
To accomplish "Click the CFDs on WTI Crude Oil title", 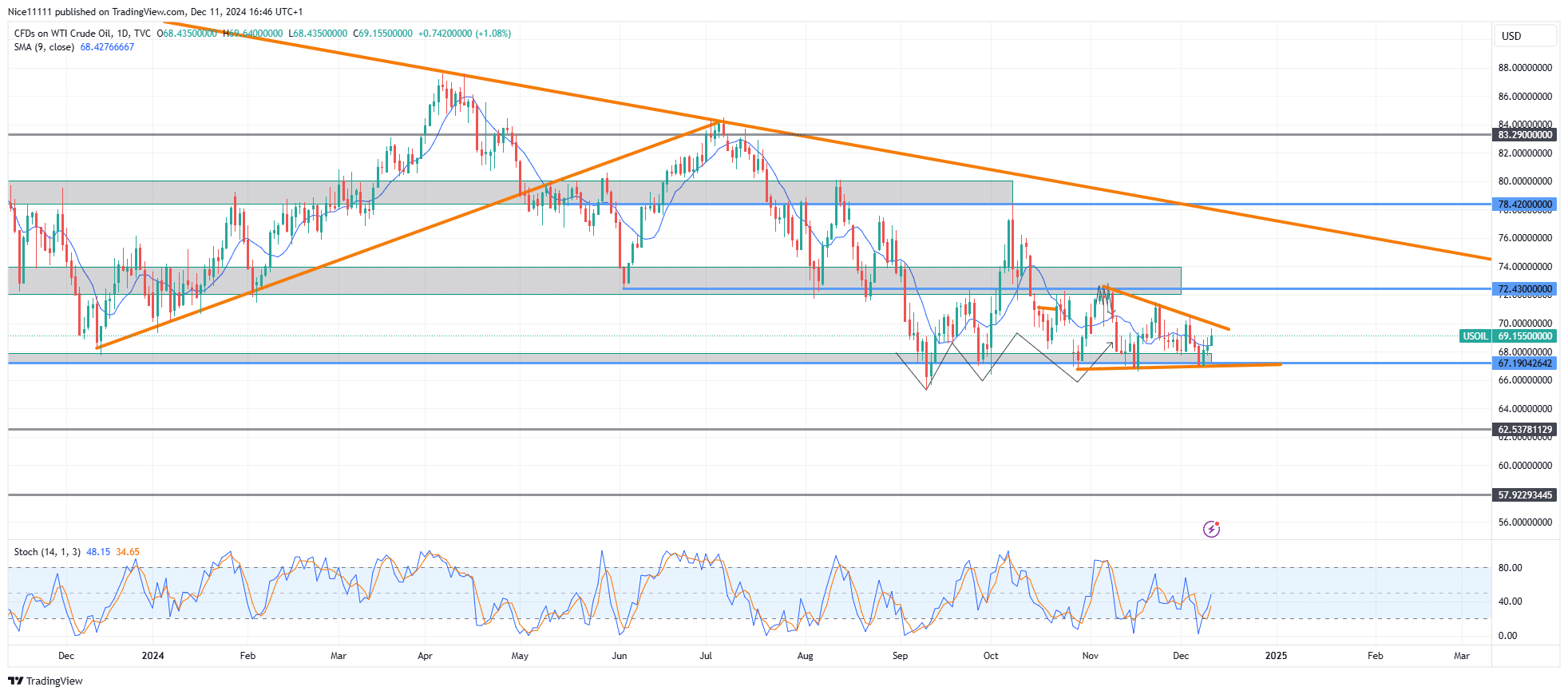I will click(82, 34).
